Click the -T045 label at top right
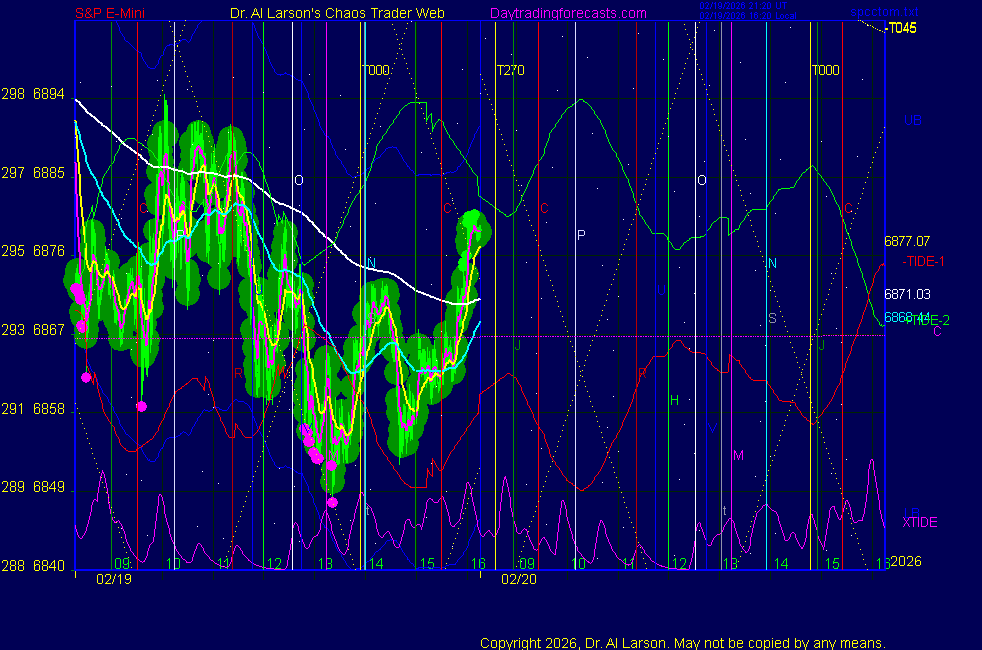982x650 pixels. 901,28
